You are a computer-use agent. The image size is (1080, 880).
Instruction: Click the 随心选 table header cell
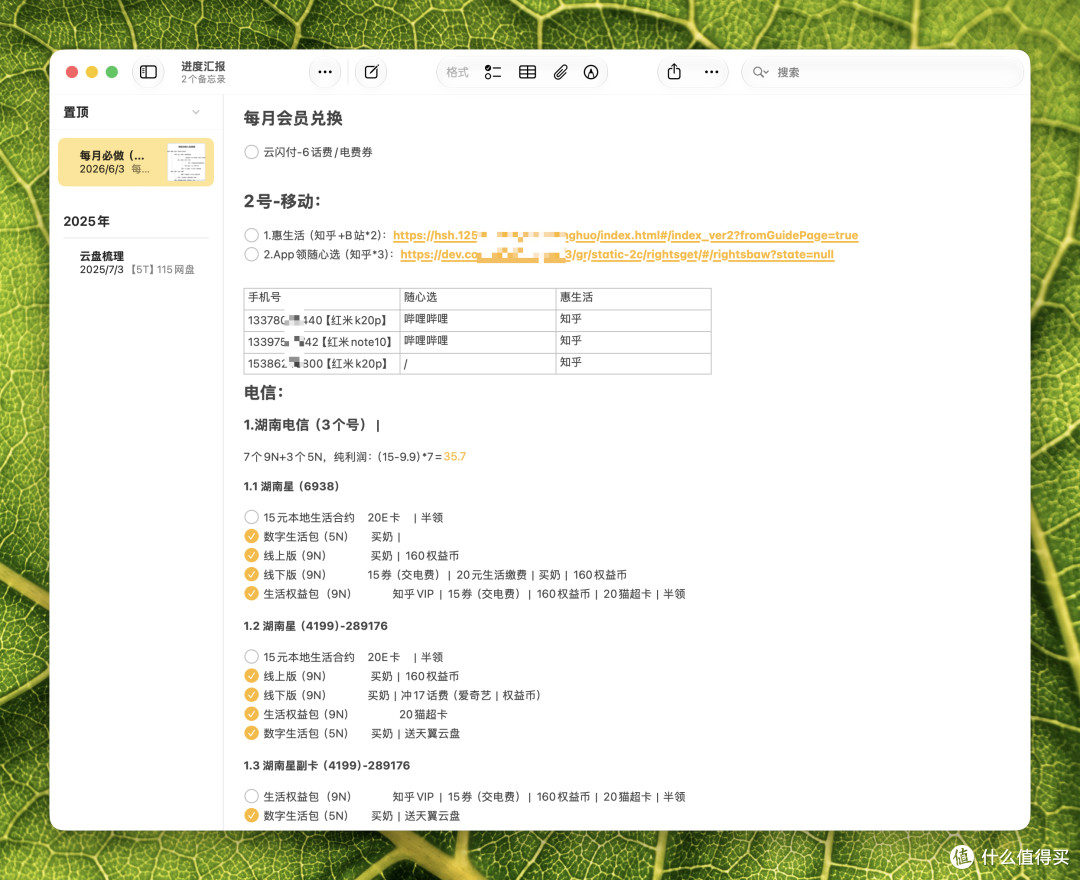click(478, 297)
